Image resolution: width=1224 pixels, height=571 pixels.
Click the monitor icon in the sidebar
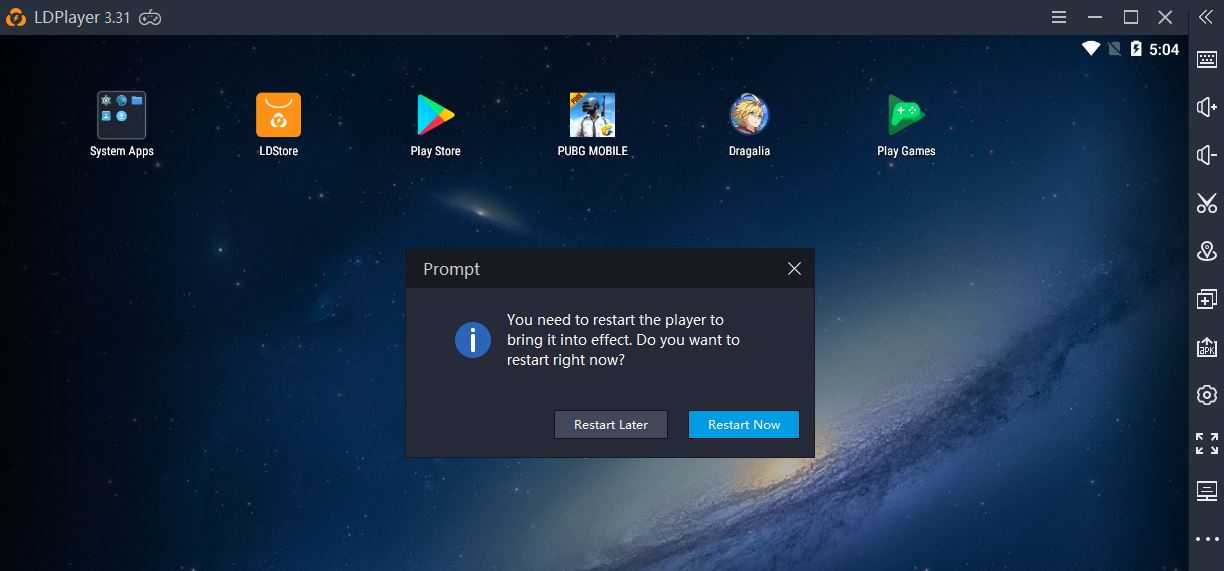[1206, 491]
